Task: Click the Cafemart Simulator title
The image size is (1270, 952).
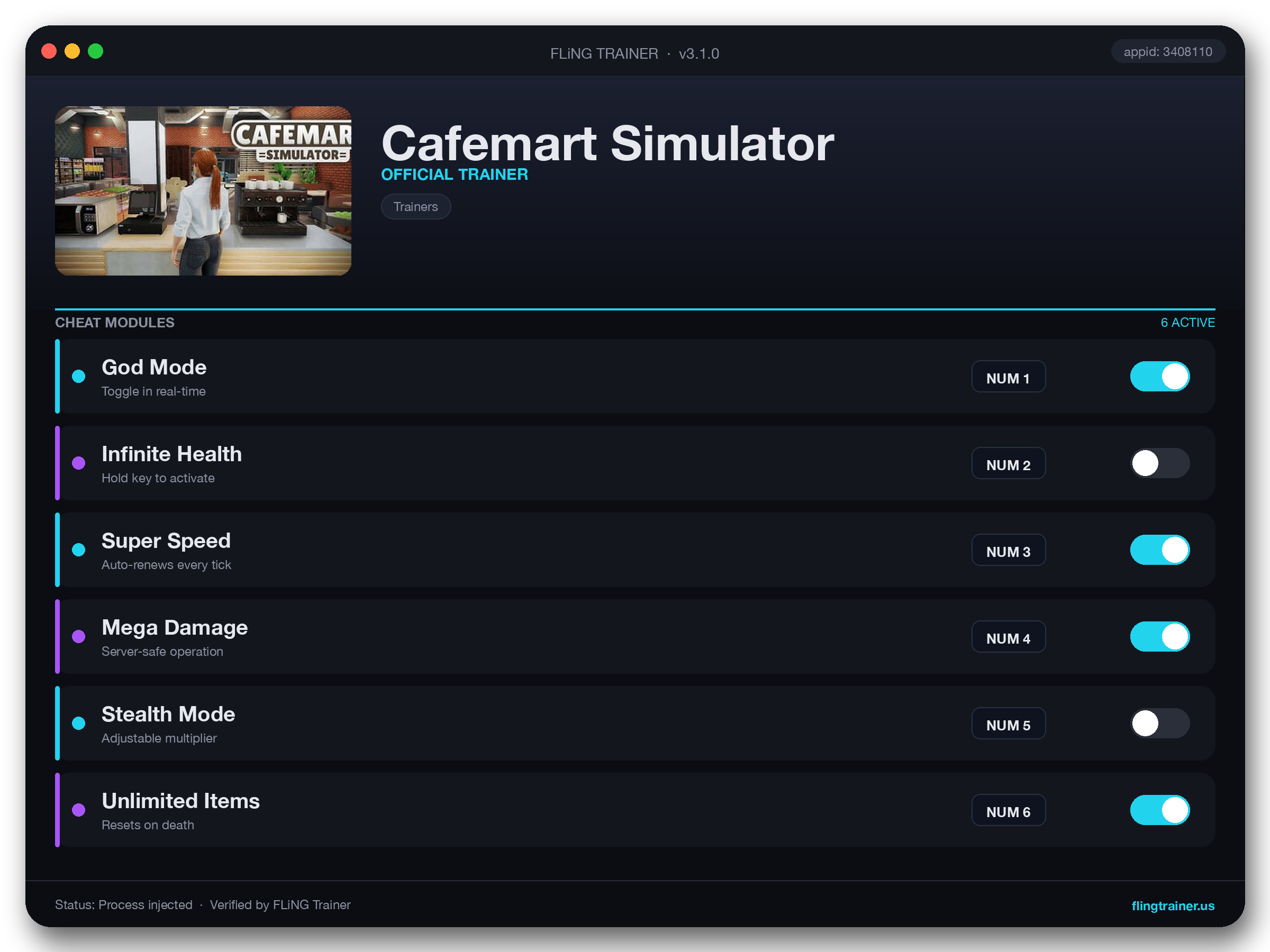Action: click(x=607, y=143)
